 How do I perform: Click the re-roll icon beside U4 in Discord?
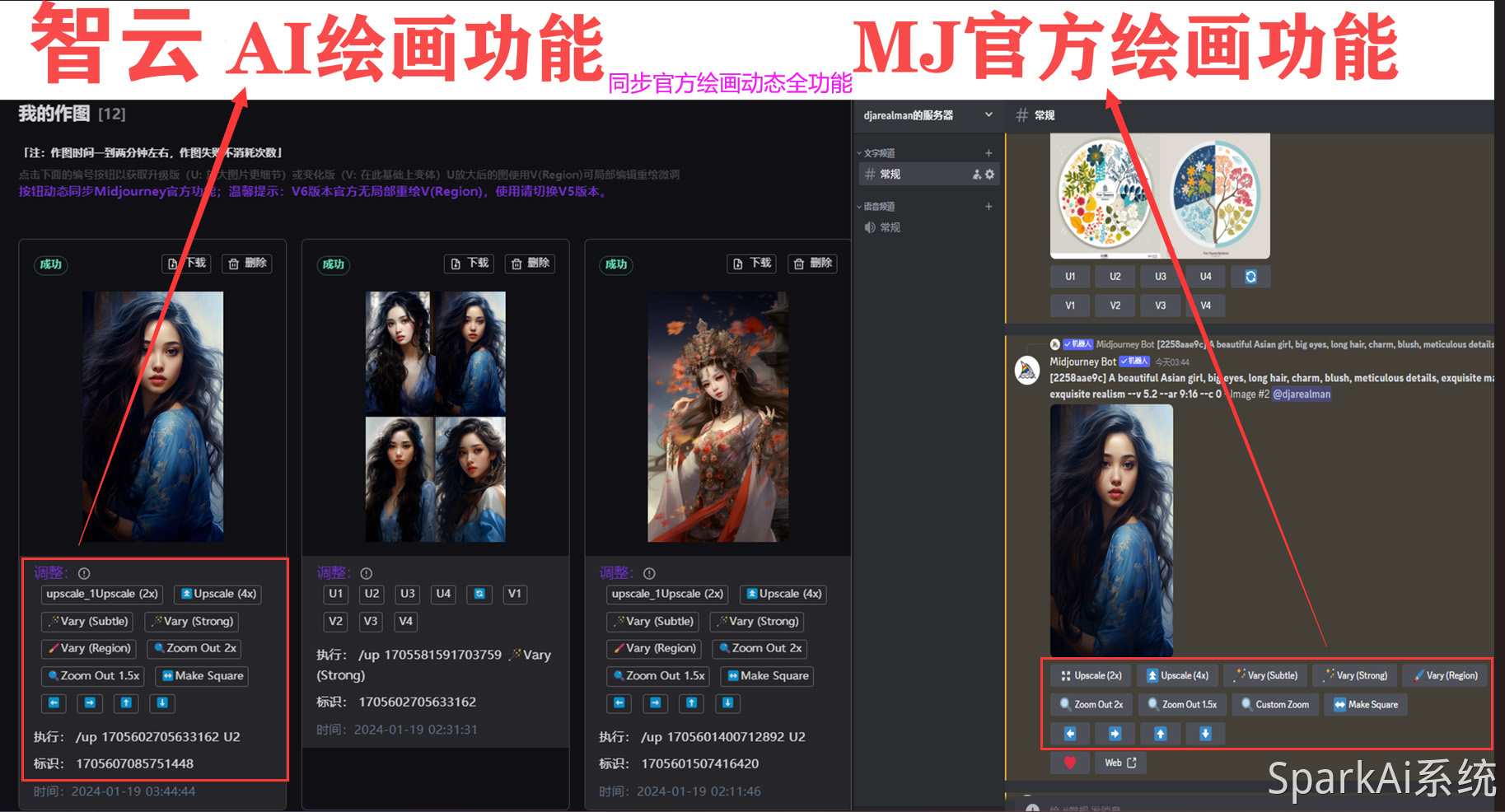(1250, 277)
